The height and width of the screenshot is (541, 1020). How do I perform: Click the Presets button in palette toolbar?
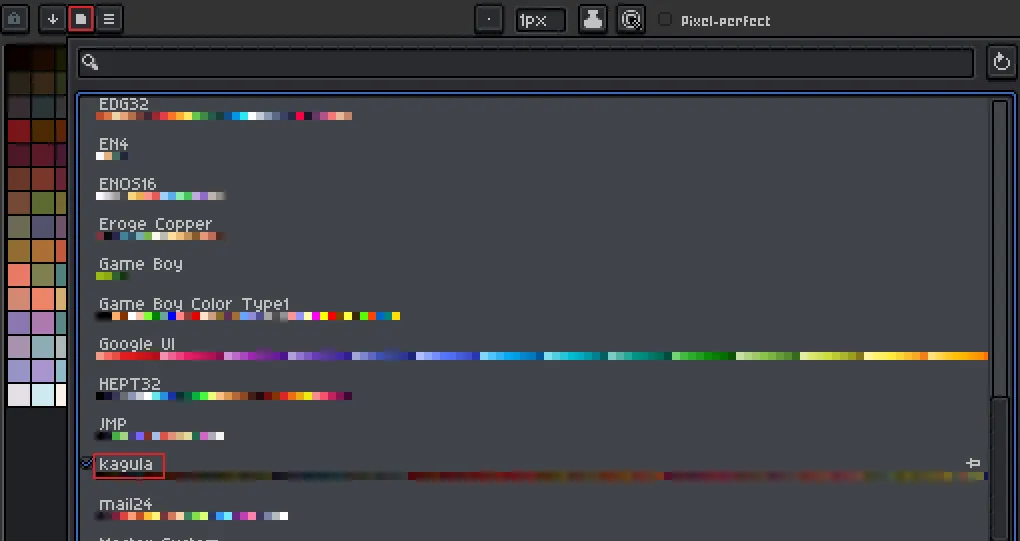pyautogui.click(x=81, y=19)
